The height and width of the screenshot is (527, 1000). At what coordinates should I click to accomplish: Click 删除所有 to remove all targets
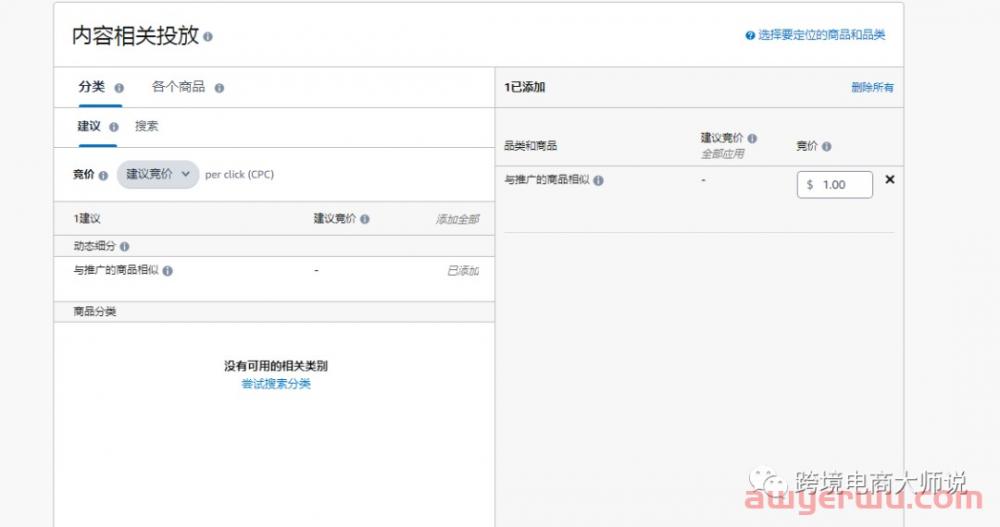(x=872, y=87)
